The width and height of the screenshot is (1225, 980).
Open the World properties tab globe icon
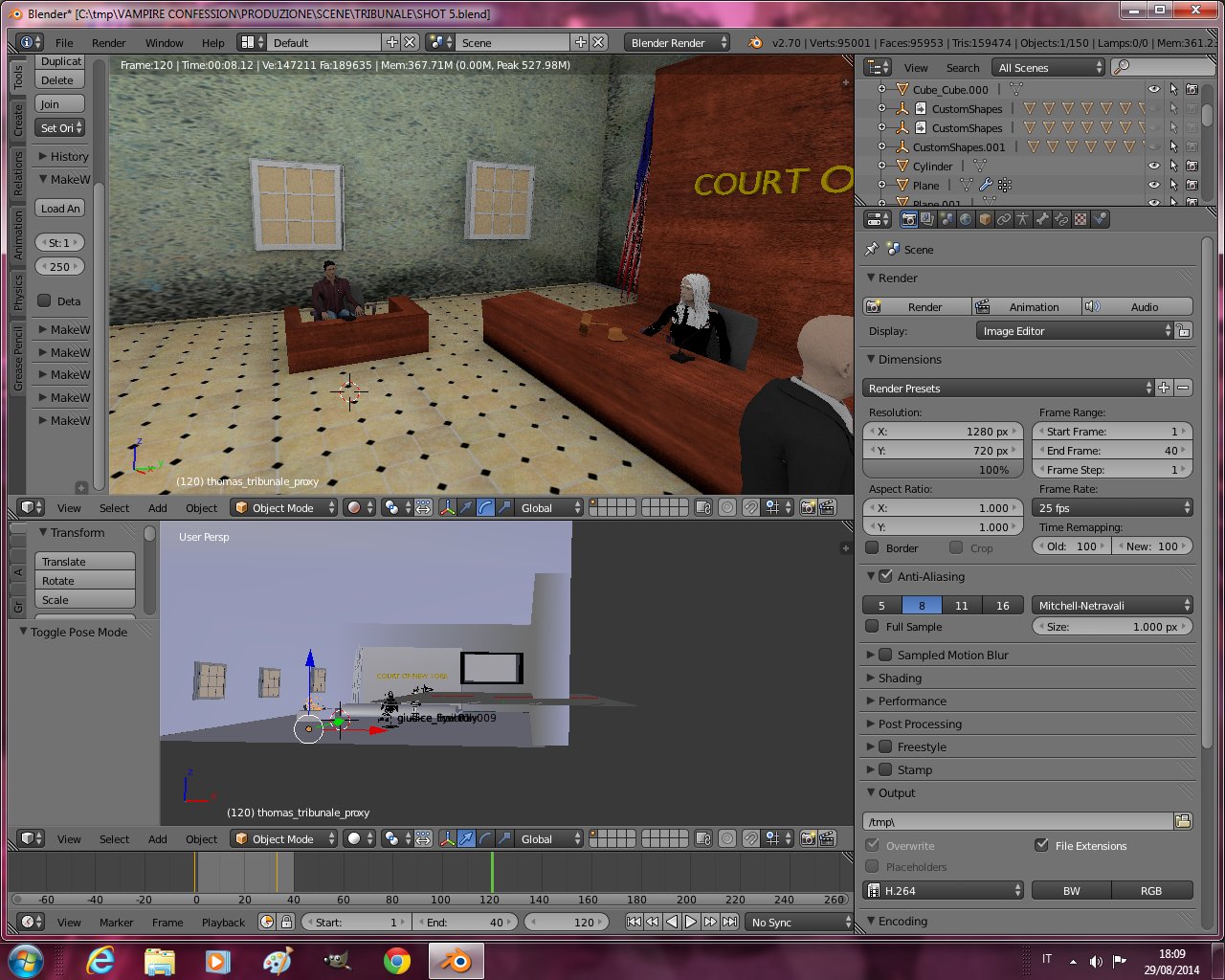(966, 219)
